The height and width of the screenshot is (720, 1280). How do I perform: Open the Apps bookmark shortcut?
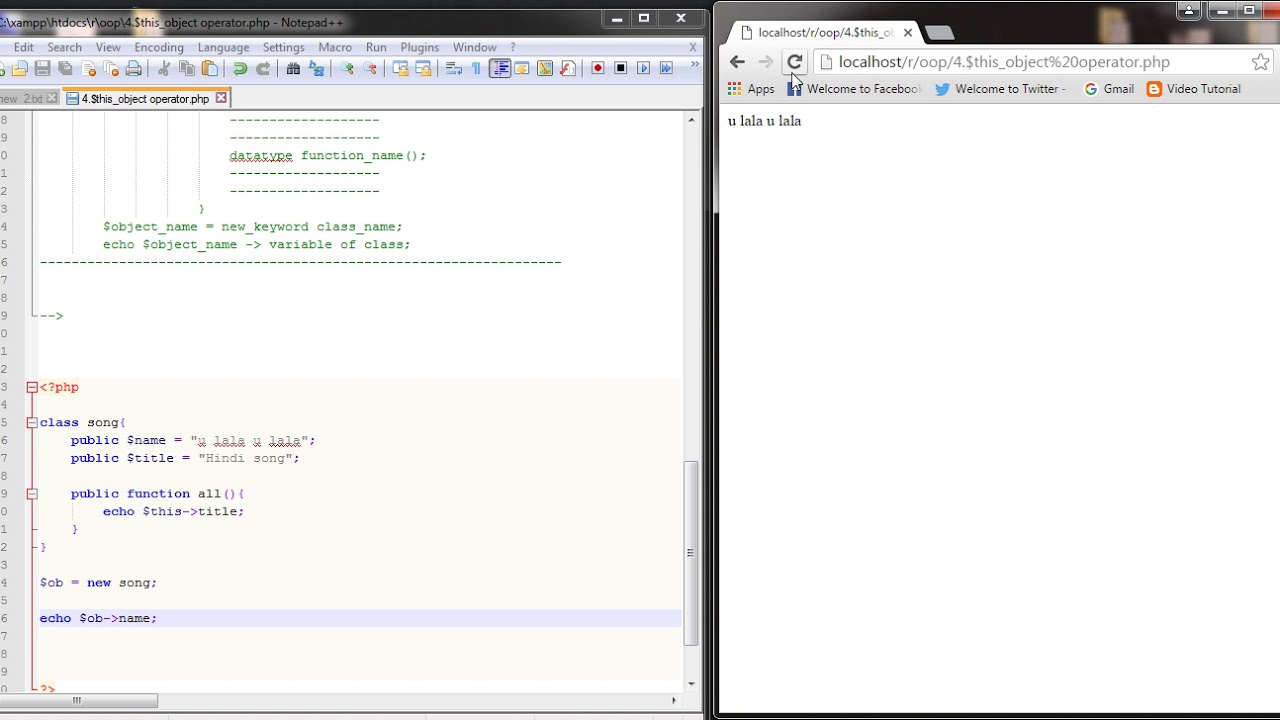[751, 89]
